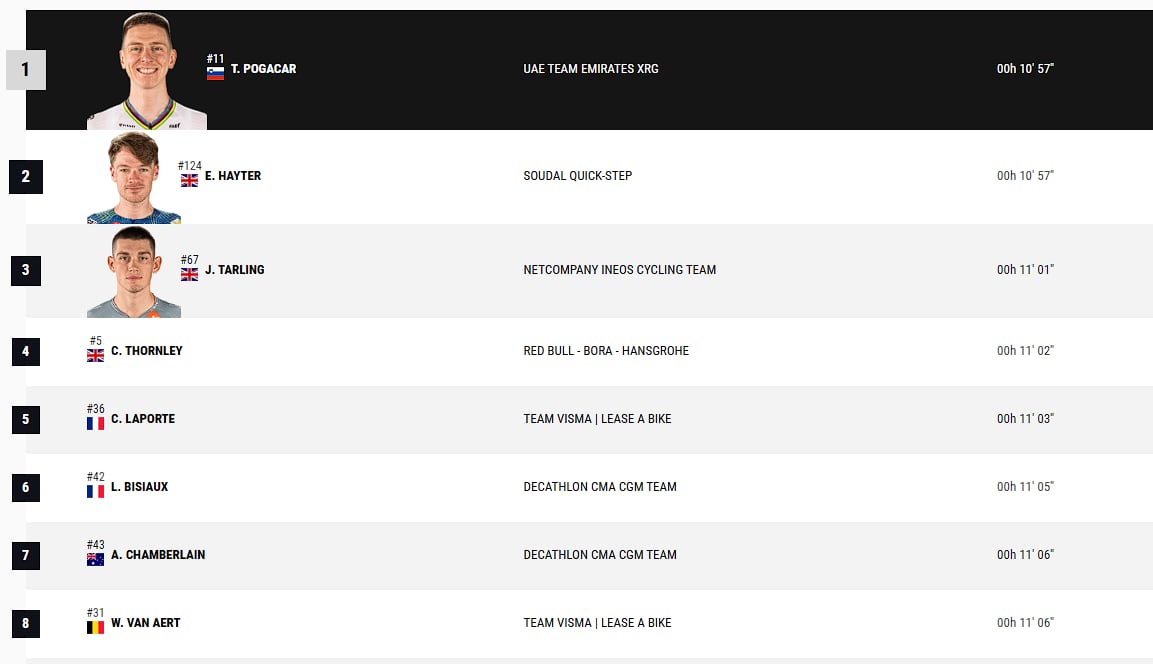The image size is (1153, 664).
Task: Open T. Pogacar's rider photo
Action: pyautogui.click(x=147, y=71)
